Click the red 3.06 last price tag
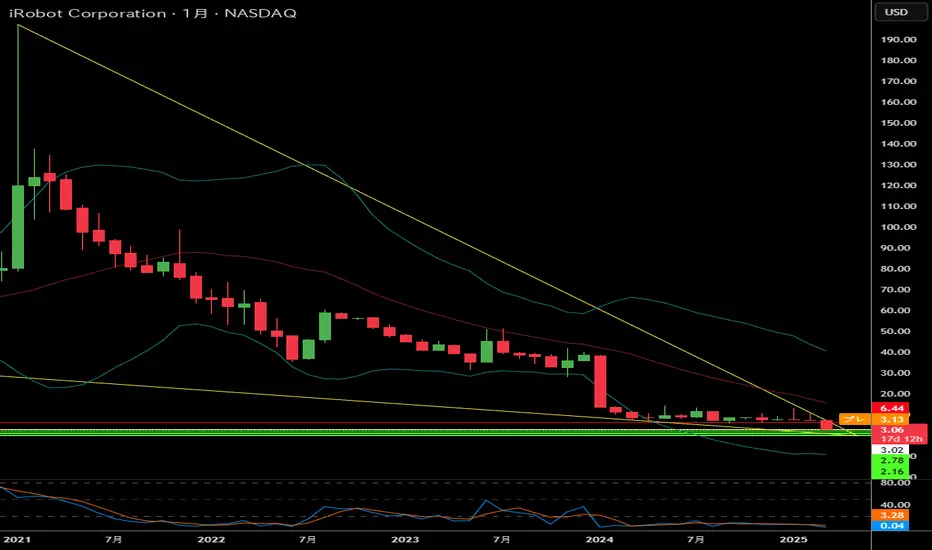Image resolution: width=932 pixels, height=550 pixels. click(892, 429)
